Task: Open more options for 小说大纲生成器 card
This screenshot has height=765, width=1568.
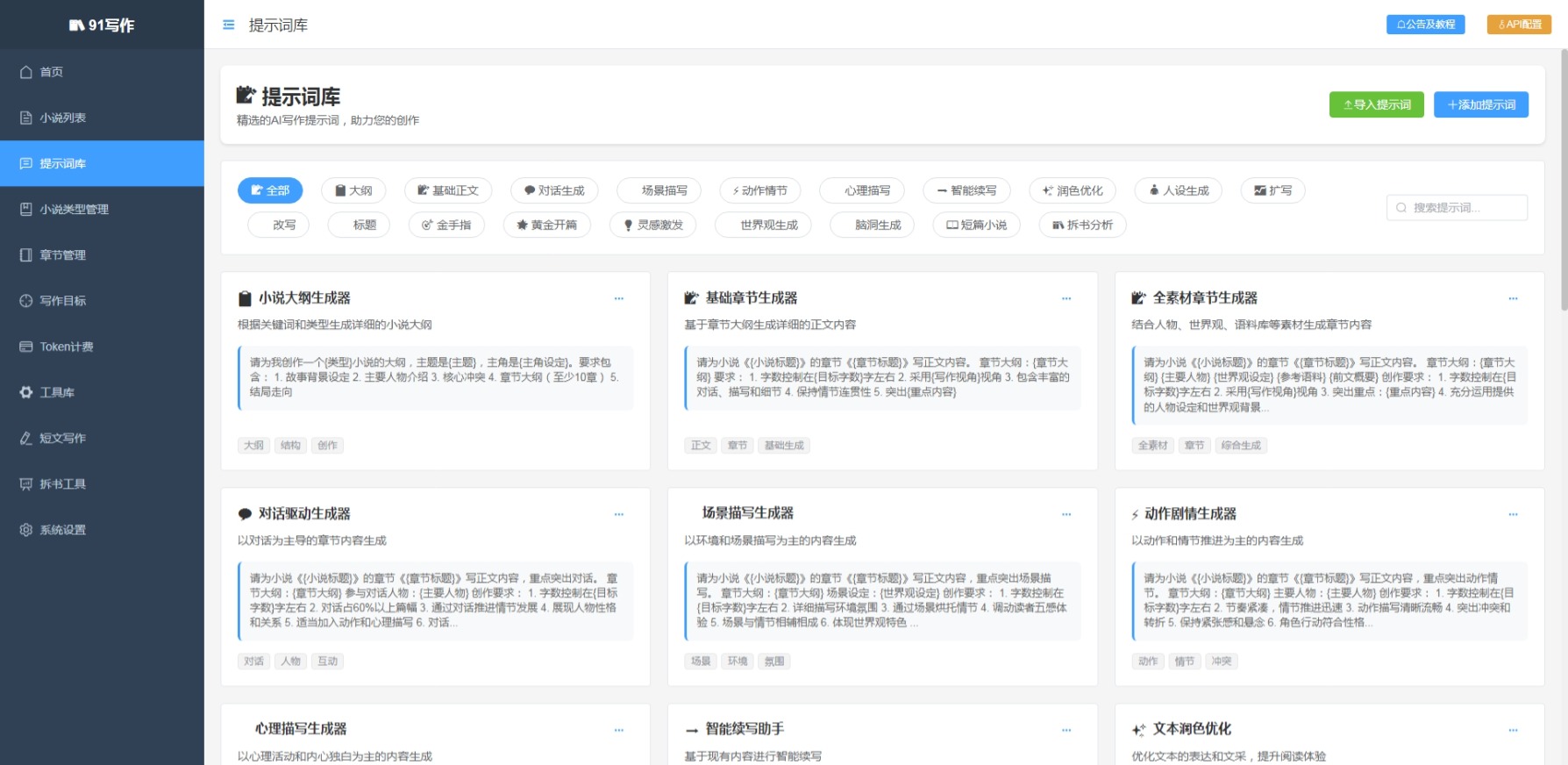Action: click(x=619, y=298)
